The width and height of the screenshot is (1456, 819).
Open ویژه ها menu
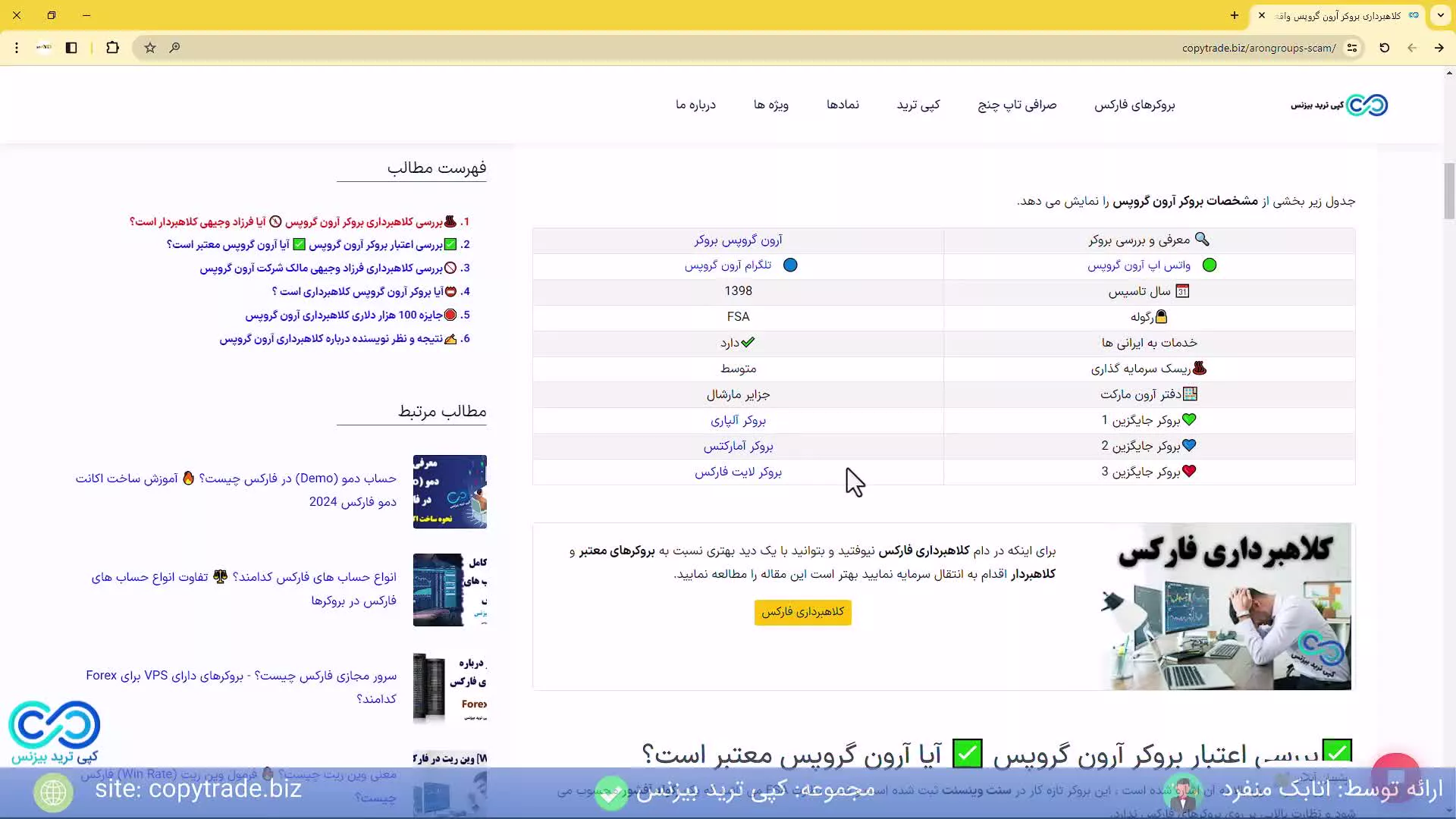click(x=771, y=105)
